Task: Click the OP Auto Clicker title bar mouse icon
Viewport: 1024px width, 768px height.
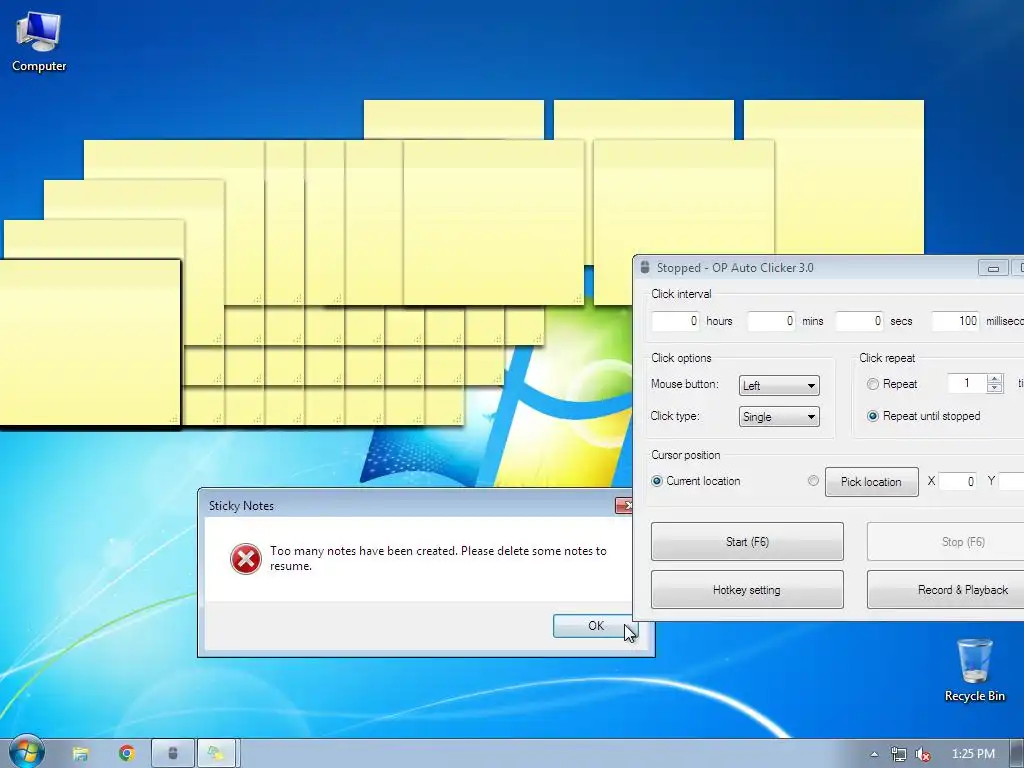Action: tap(645, 267)
